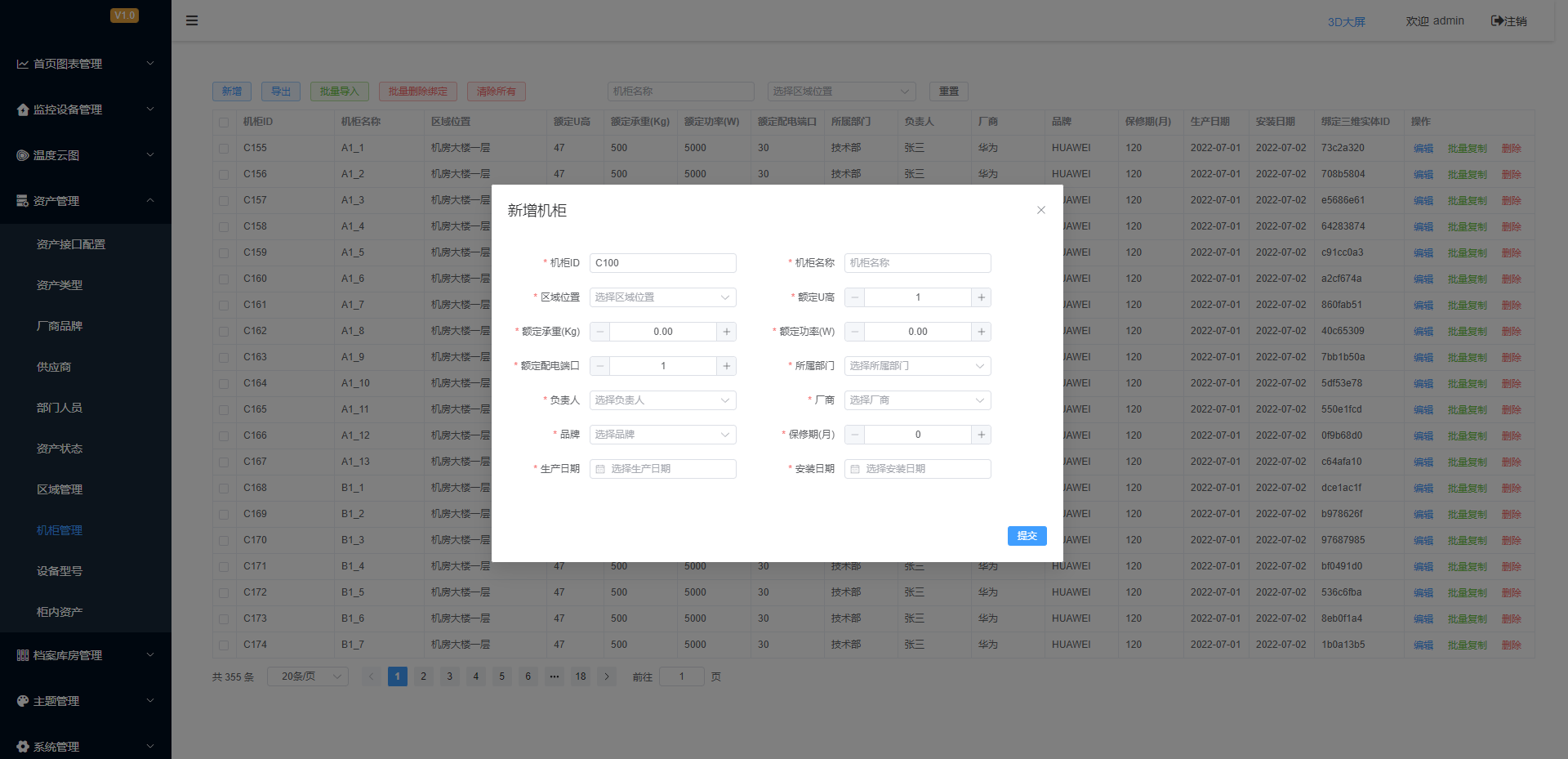The height and width of the screenshot is (759, 1568).
Task: Check the row C155 checkbox
Action: tap(224, 149)
